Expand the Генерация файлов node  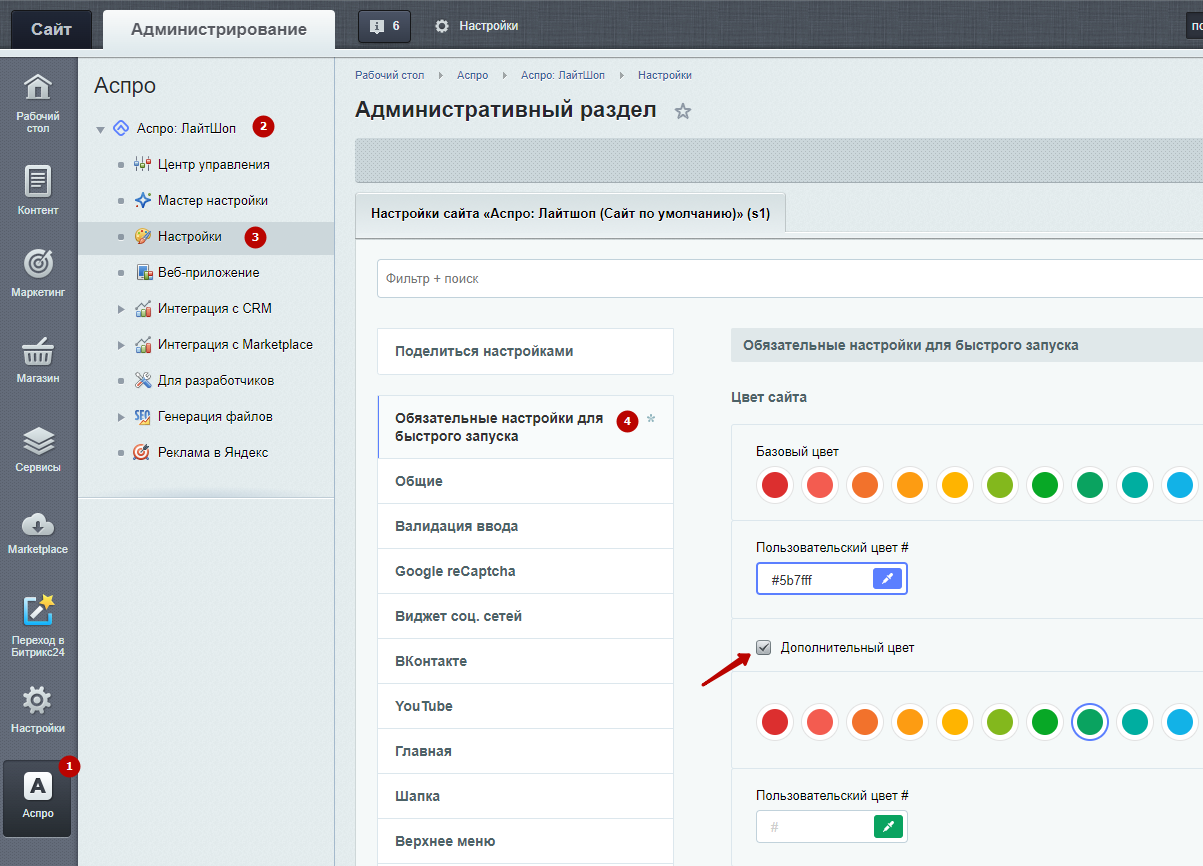(121, 416)
